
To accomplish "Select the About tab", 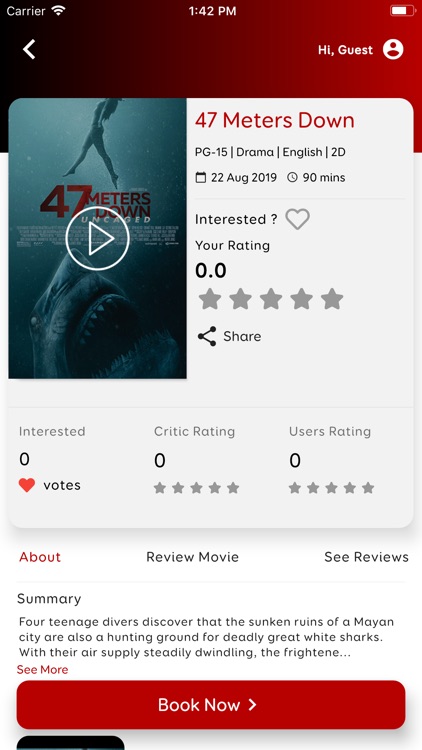I will (40, 557).
